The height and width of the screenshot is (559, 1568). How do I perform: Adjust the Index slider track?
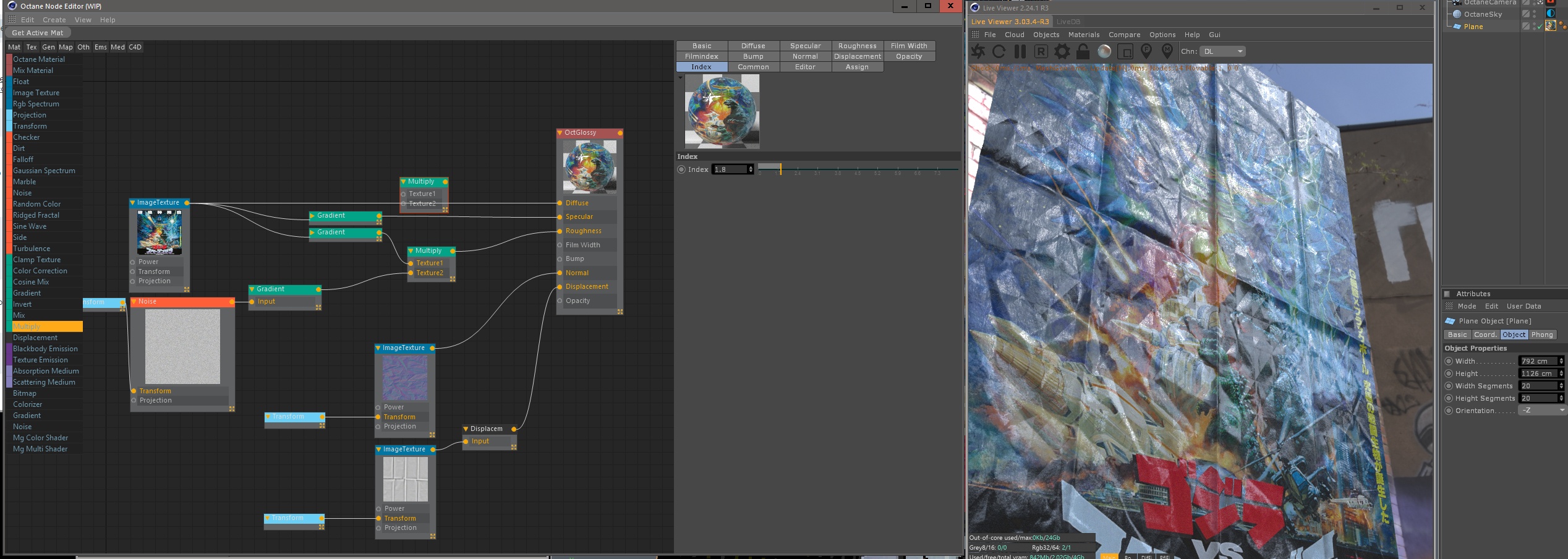[x=858, y=169]
